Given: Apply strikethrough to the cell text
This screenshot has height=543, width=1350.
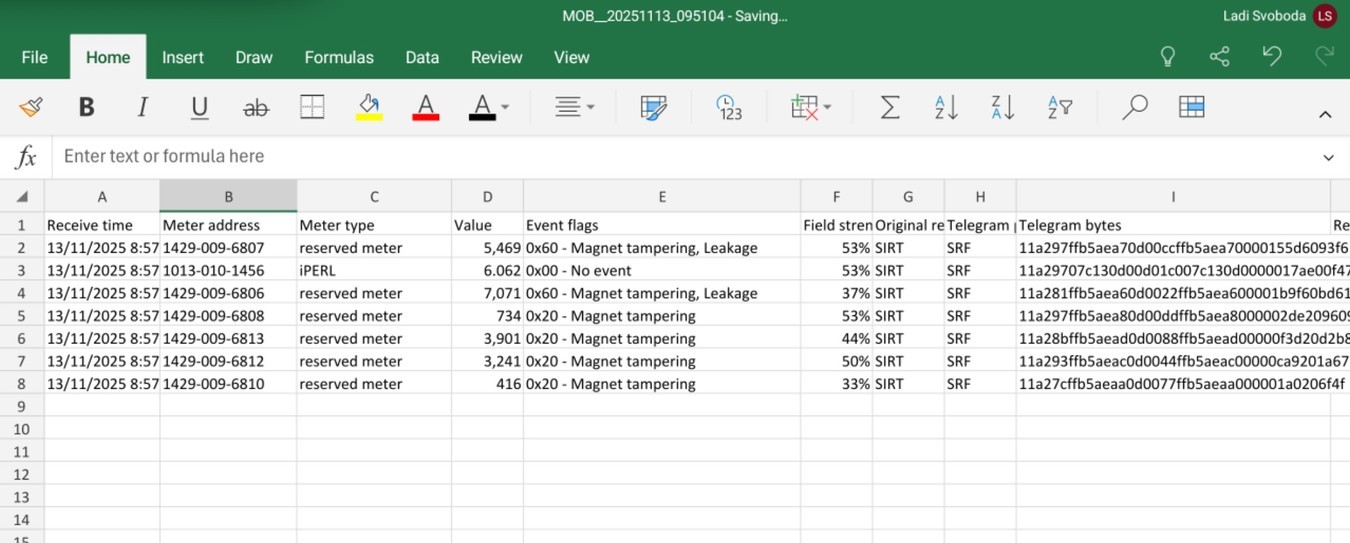Looking at the screenshot, I should coord(256,107).
